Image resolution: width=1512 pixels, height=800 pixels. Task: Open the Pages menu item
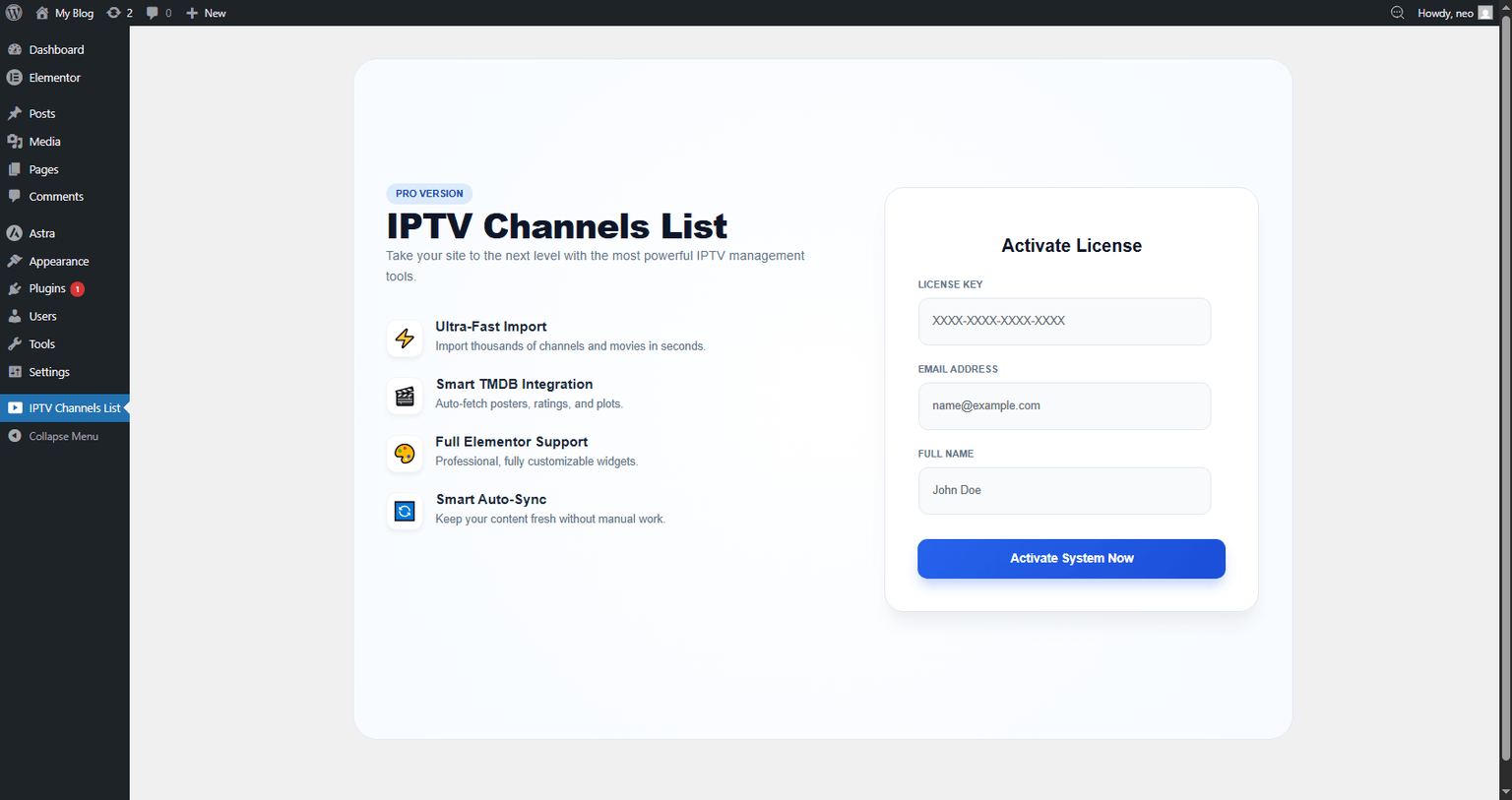(x=65, y=169)
